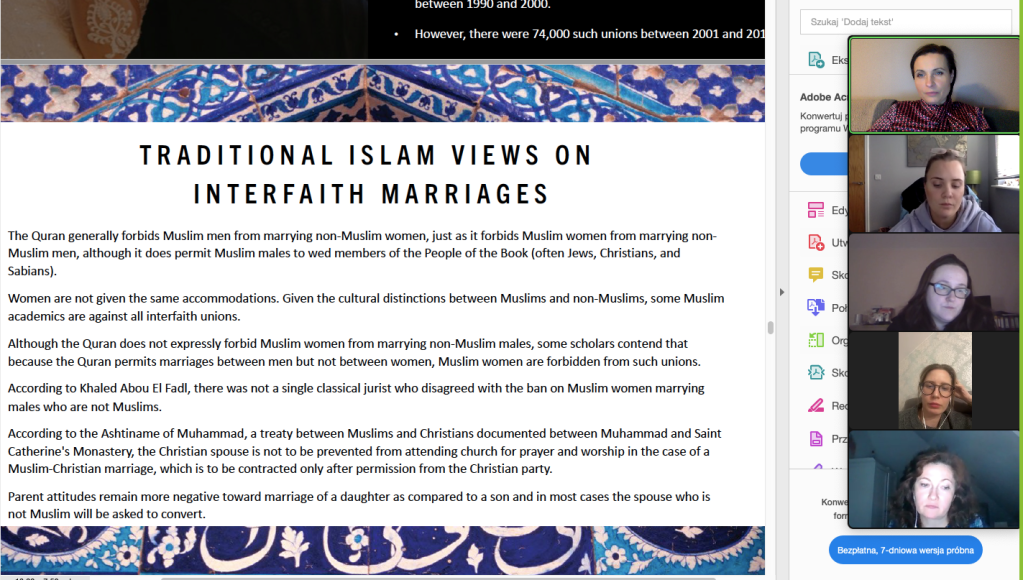Click the blue convert button under Adobe Acrobat

(824, 164)
